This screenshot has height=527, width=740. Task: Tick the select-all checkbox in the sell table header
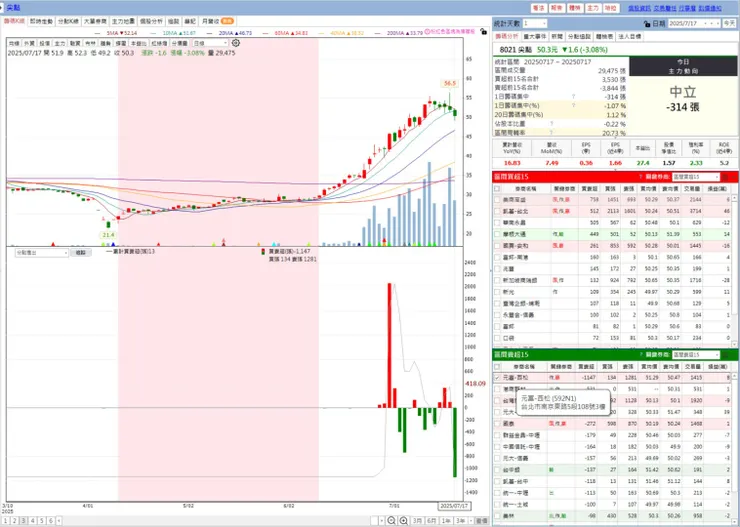click(497, 366)
